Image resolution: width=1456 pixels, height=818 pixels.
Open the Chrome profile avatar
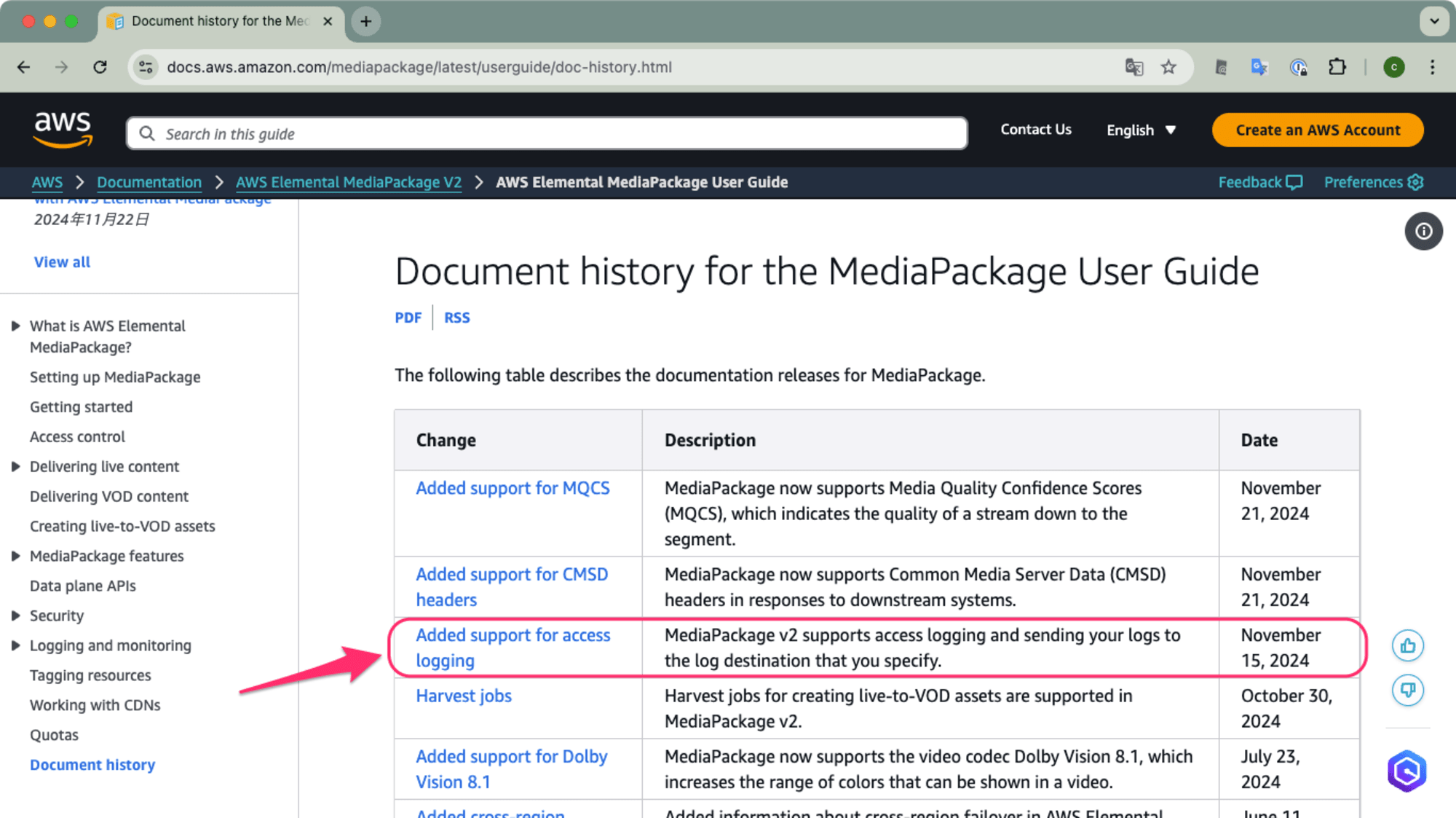(1394, 67)
